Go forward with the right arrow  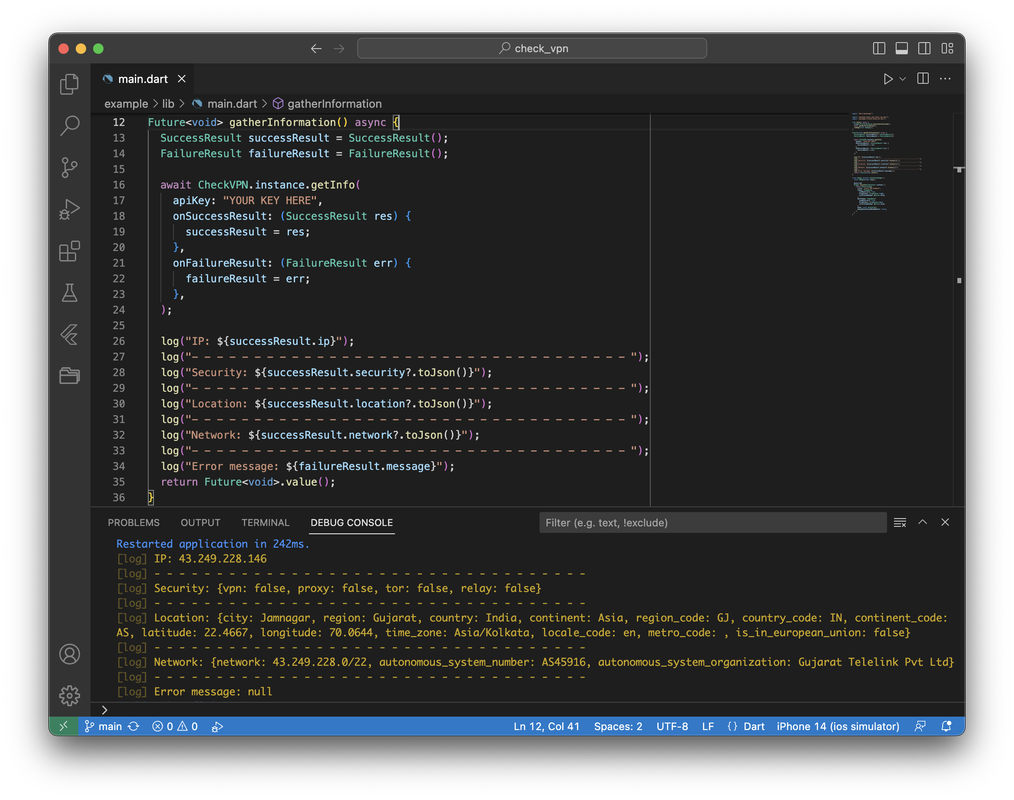point(339,49)
